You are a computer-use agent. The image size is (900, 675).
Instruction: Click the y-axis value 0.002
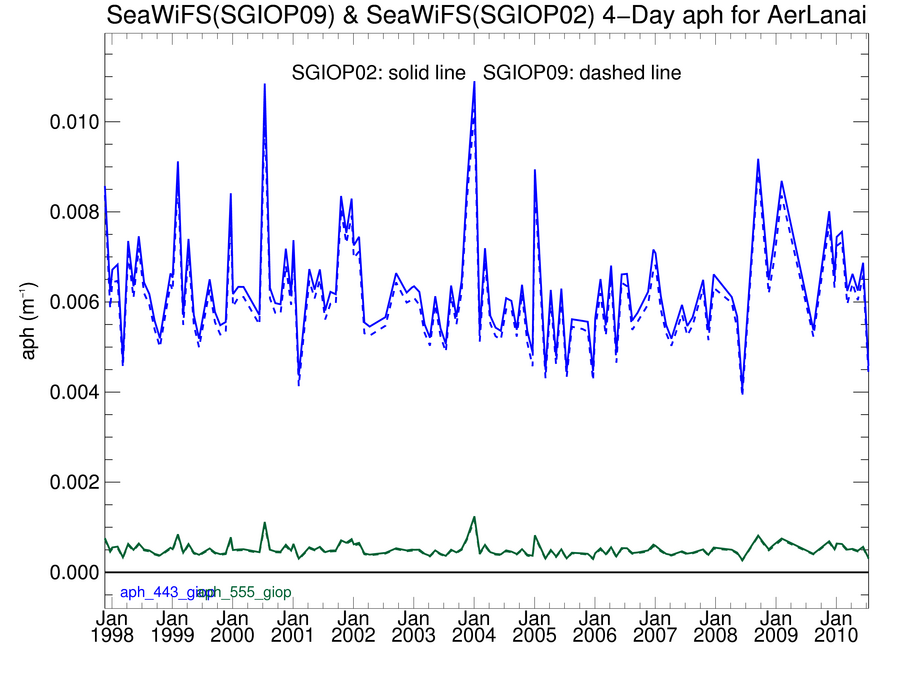tap(74, 482)
